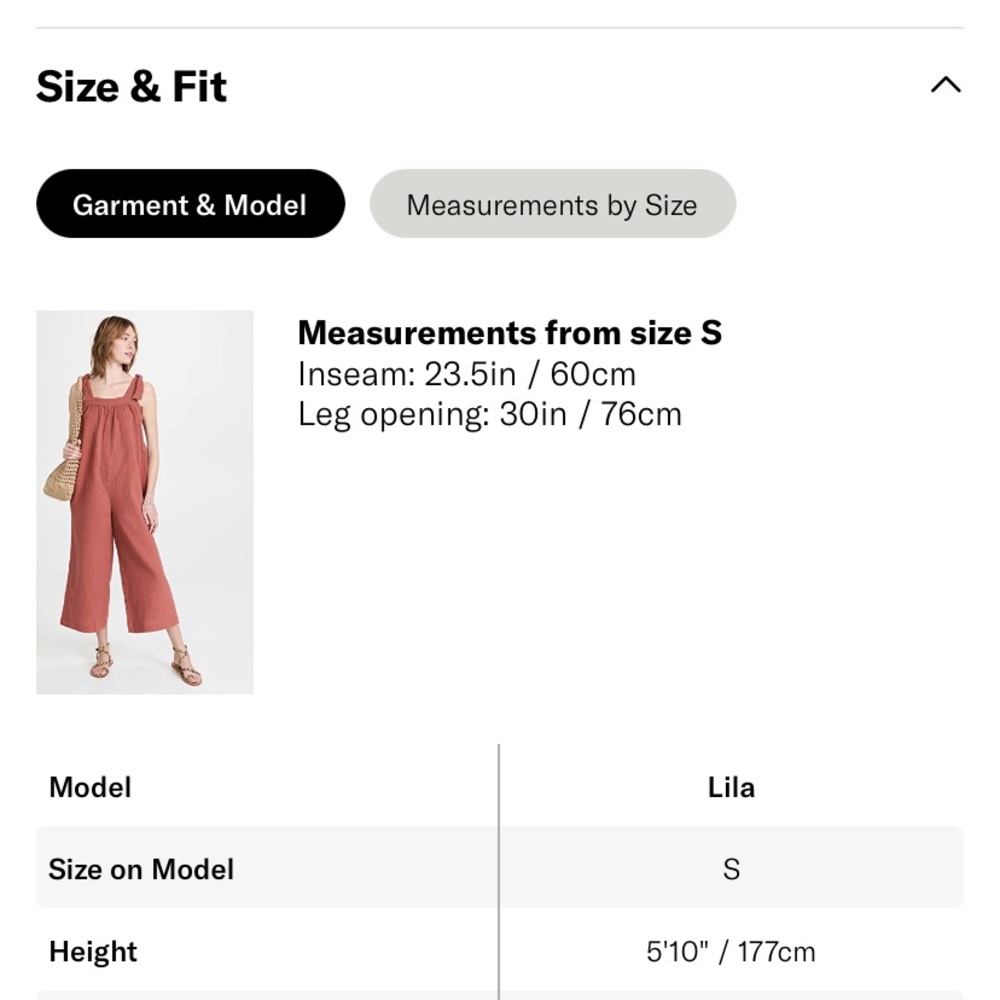Toggle the Measurements by Size pill

pyautogui.click(x=552, y=204)
